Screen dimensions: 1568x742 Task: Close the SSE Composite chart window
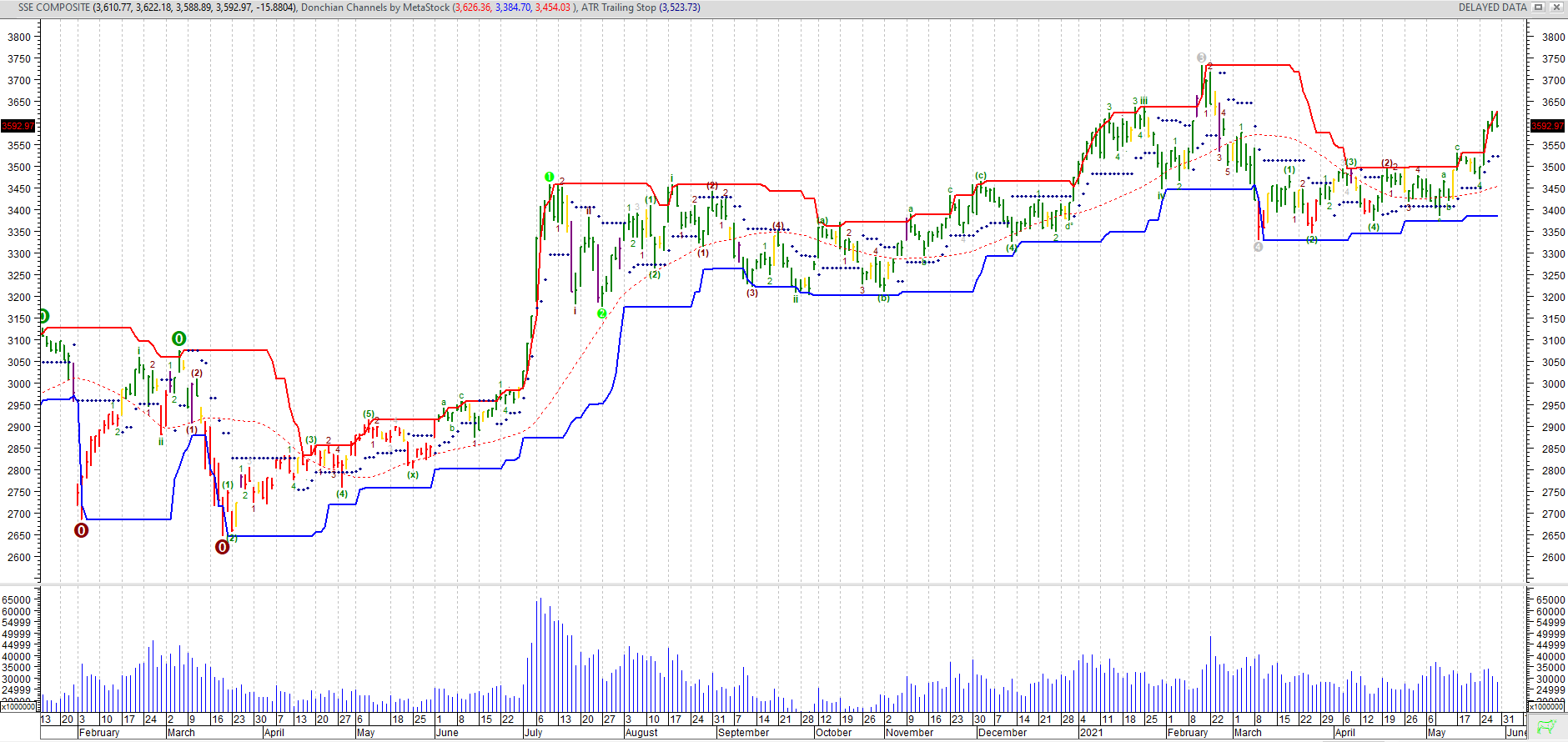tap(1556, 8)
